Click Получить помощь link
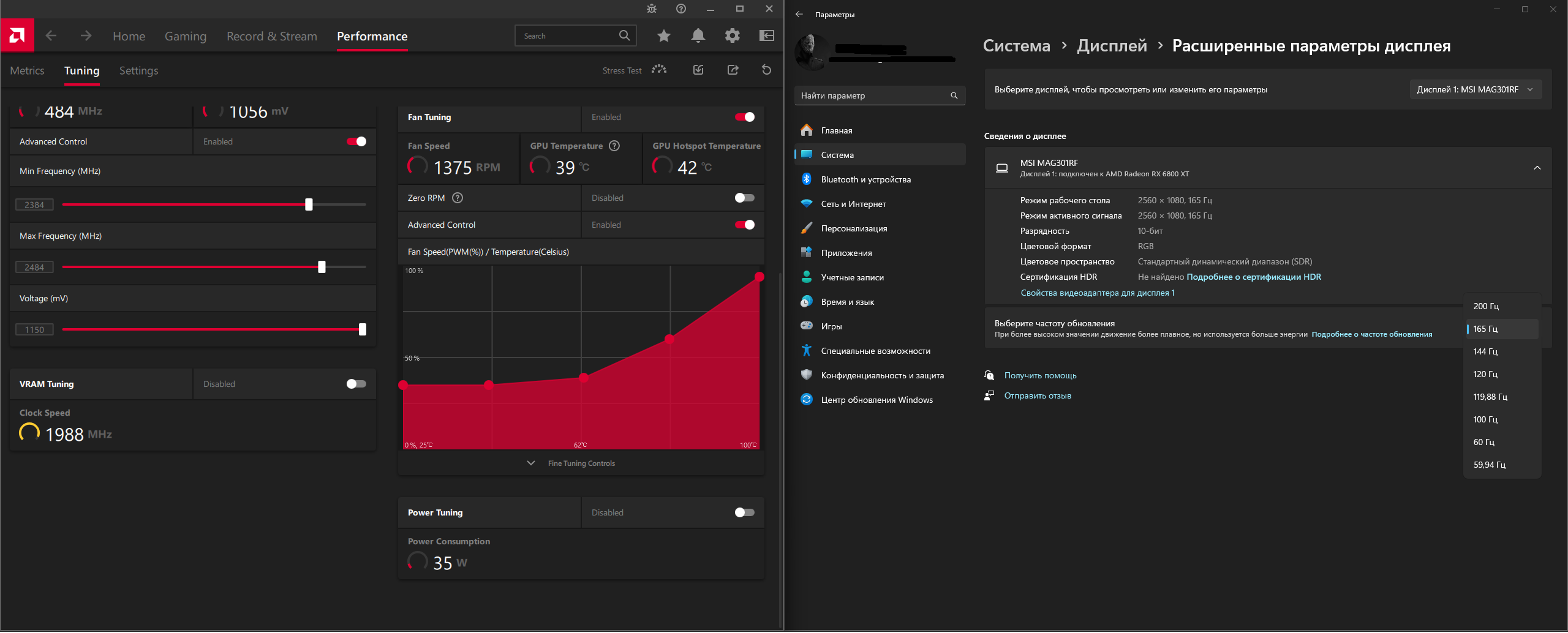Viewport: 1568px width, 633px height. pos(1040,375)
